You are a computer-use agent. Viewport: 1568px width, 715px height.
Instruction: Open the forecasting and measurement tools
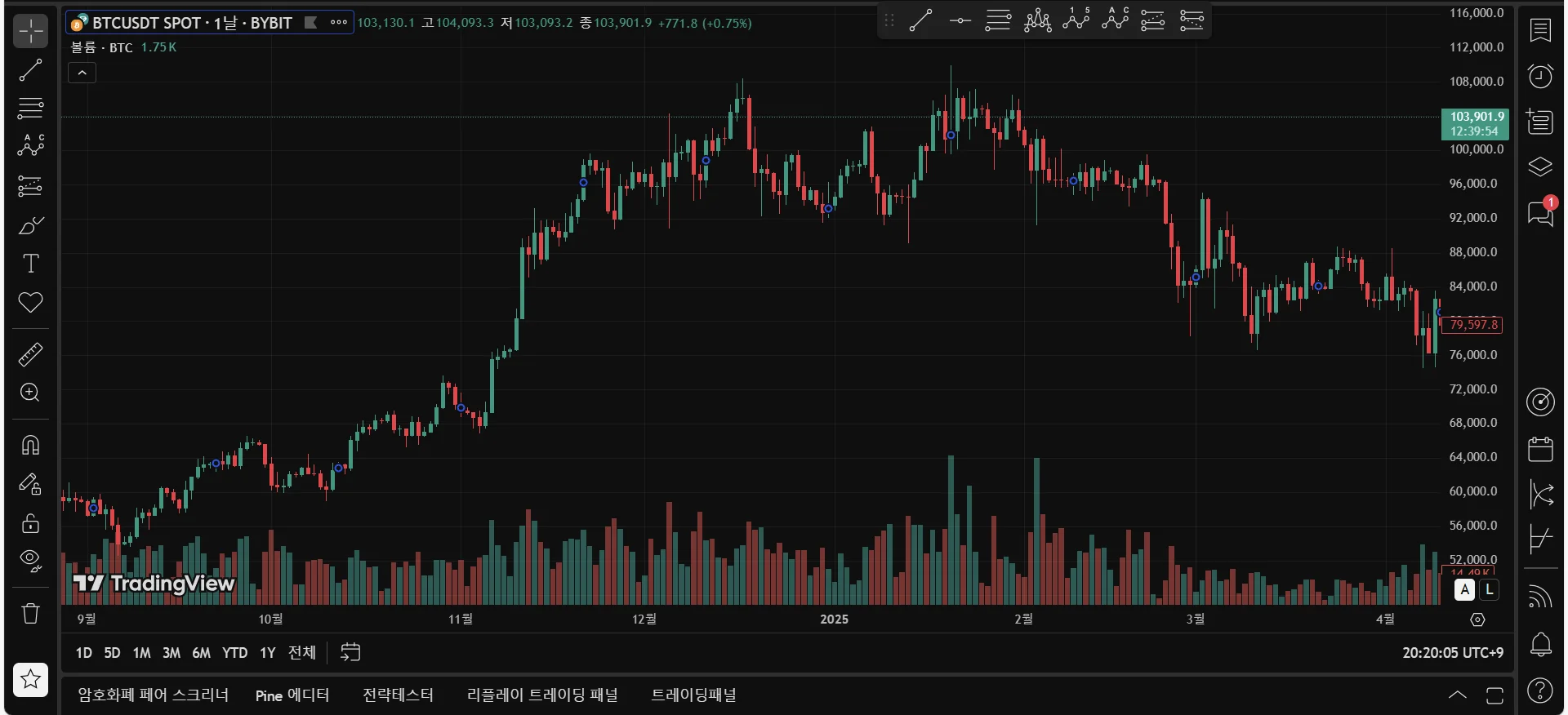31,186
